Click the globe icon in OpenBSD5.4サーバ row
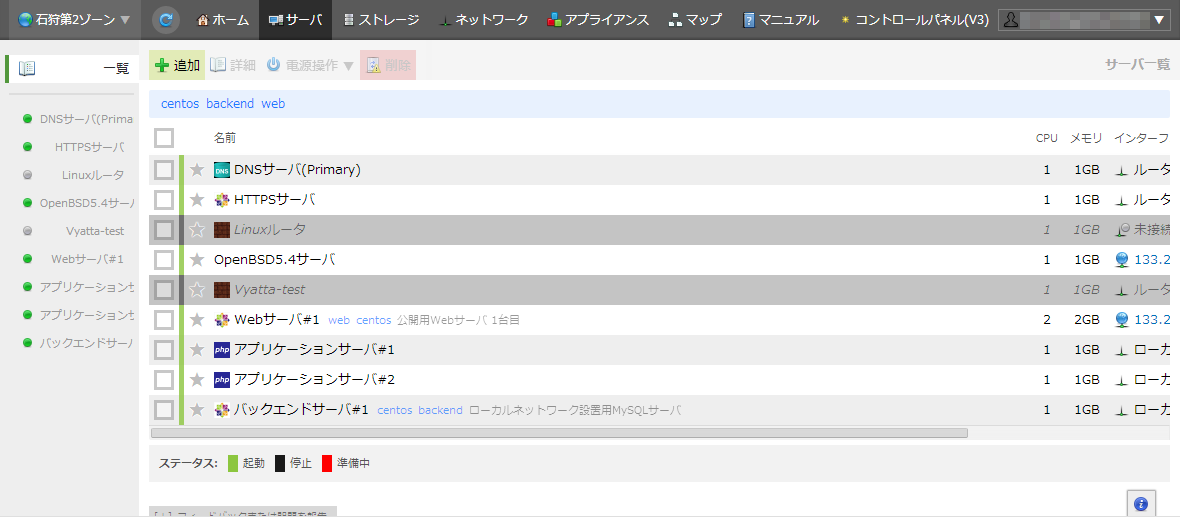This screenshot has width=1180, height=517. click(x=1122, y=260)
